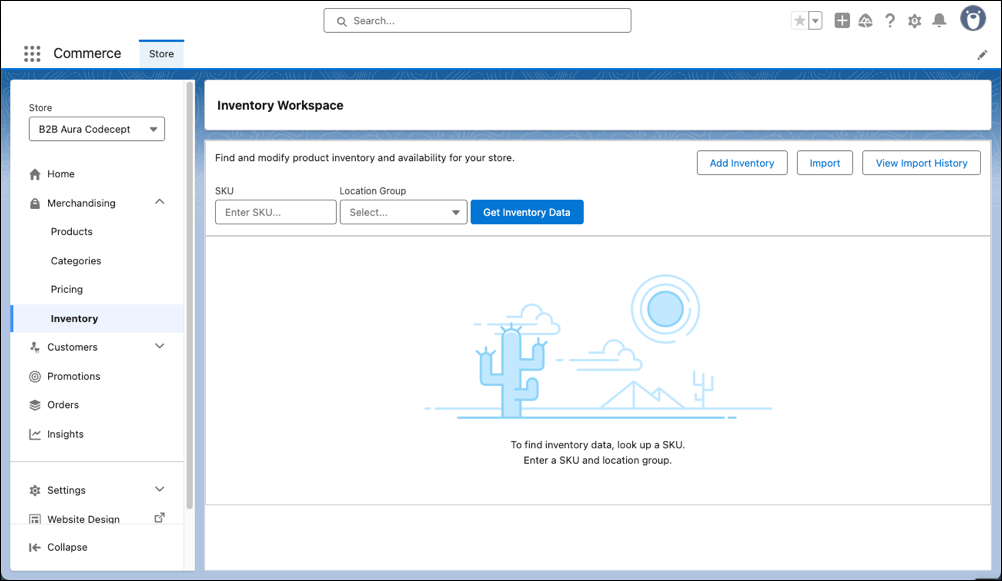Image resolution: width=1002 pixels, height=581 pixels.
Task: Open the Location Group Select dropdown
Action: click(403, 212)
